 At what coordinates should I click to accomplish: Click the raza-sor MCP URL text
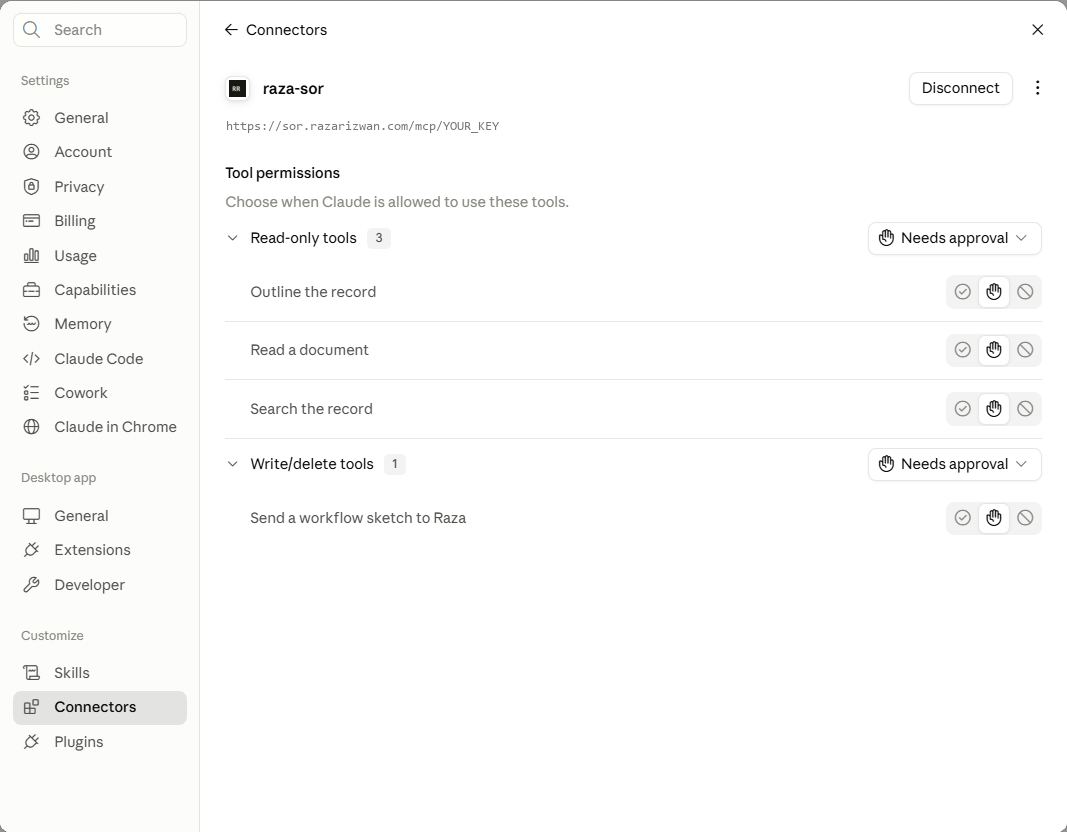363,126
